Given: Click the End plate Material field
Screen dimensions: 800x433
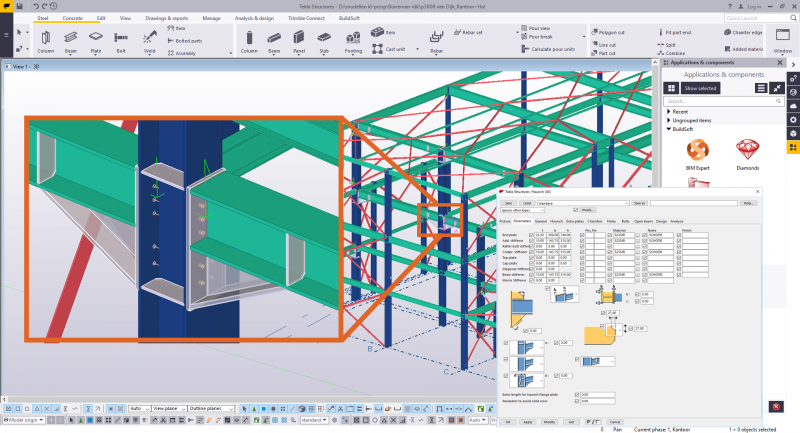Looking at the screenshot, I should [623, 235].
